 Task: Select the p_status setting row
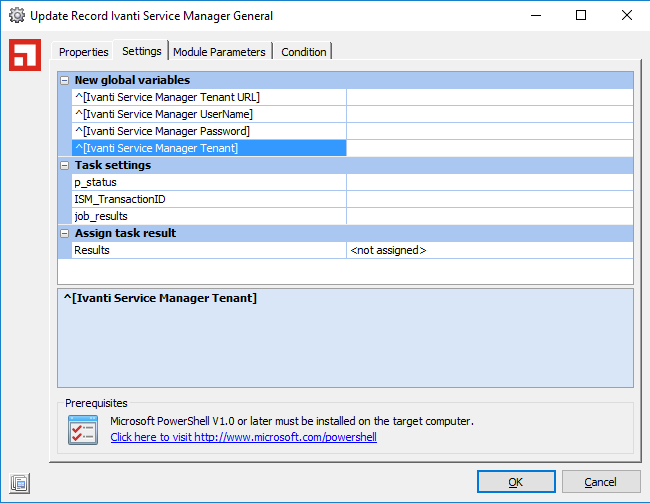pyautogui.click(x=209, y=182)
